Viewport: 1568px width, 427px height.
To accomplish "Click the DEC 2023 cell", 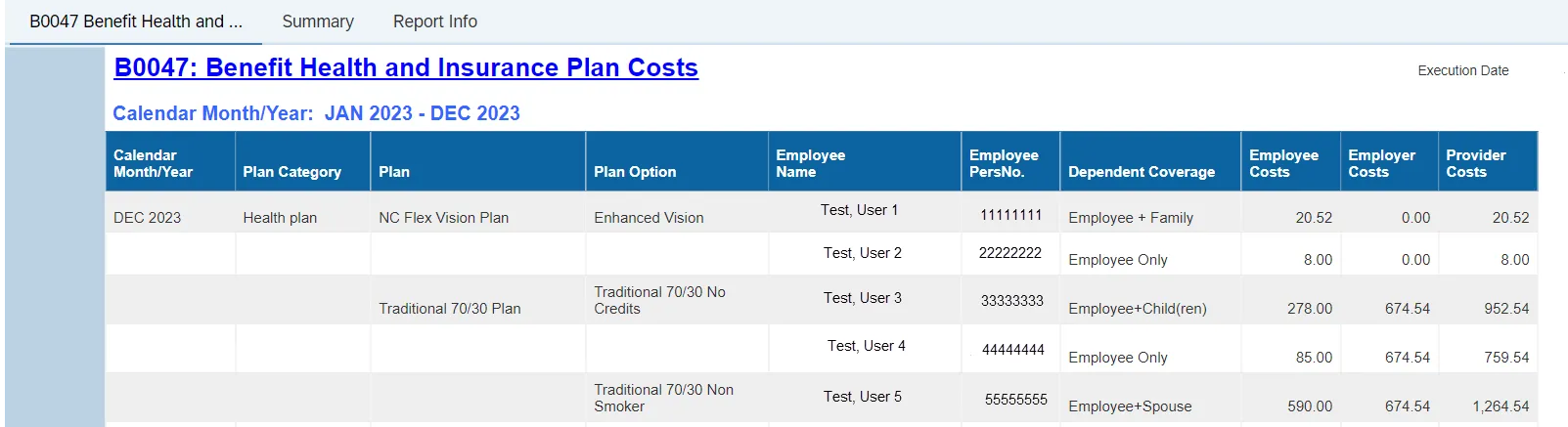I will [x=148, y=218].
